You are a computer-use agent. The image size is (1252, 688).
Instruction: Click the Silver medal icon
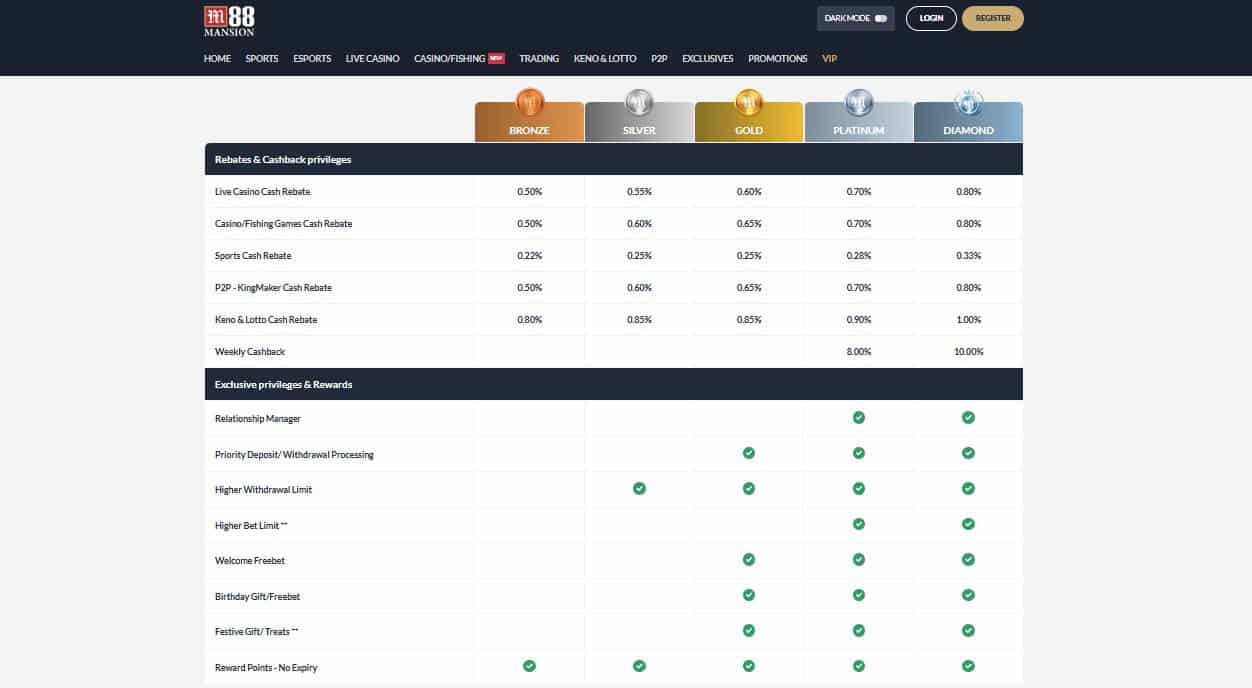[639, 102]
